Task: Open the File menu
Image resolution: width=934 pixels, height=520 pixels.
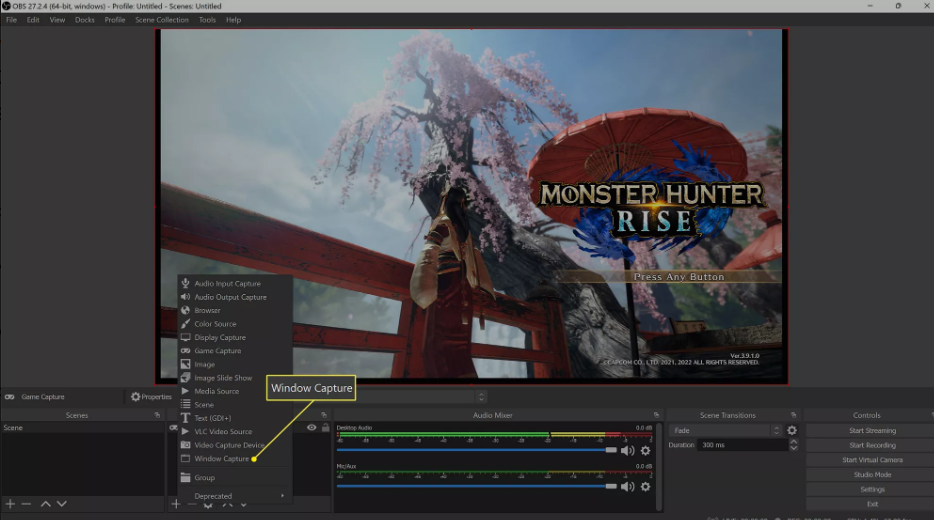Action: pos(11,20)
